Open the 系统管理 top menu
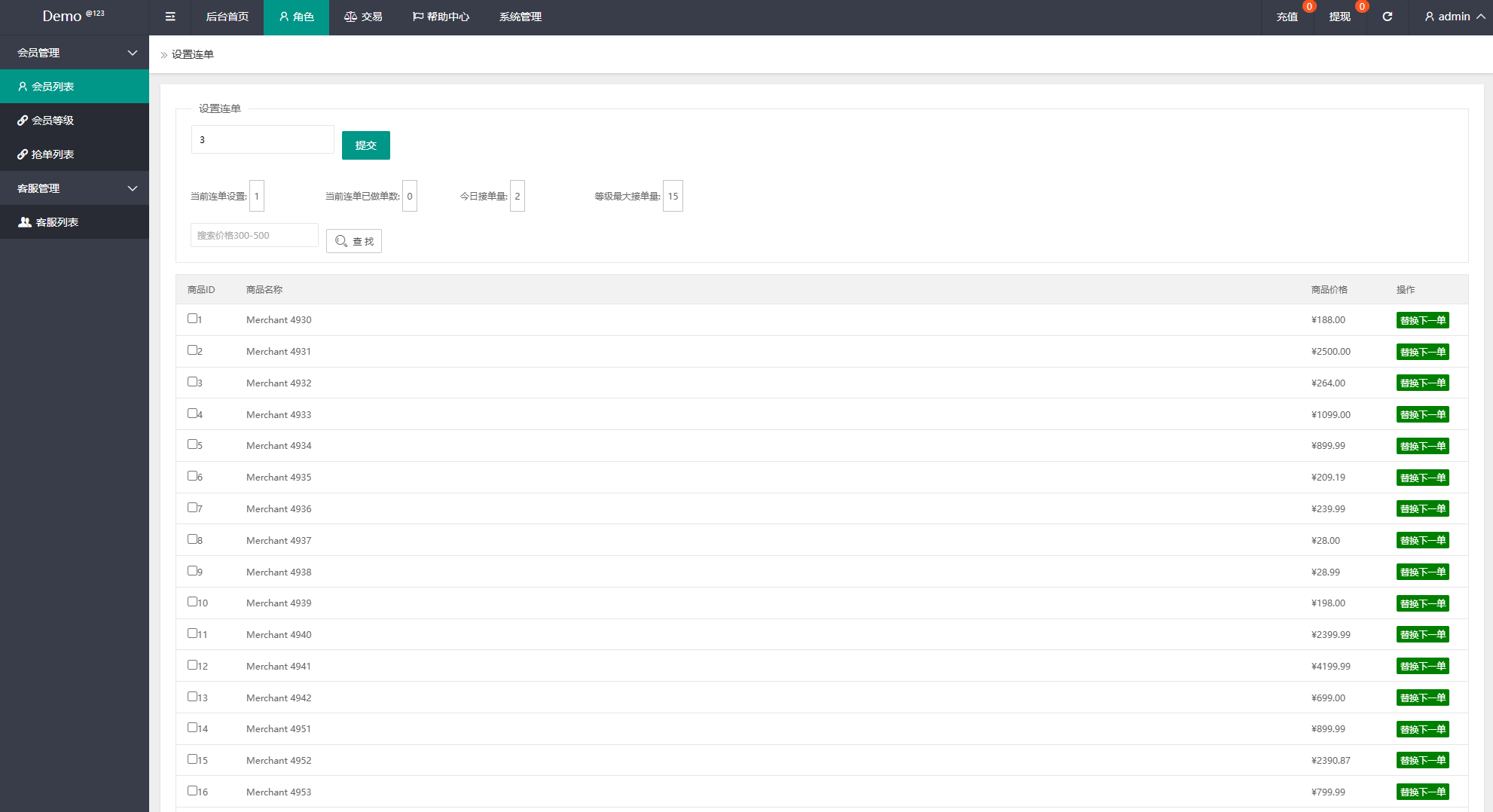Image resolution: width=1493 pixels, height=812 pixels. tap(520, 17)
